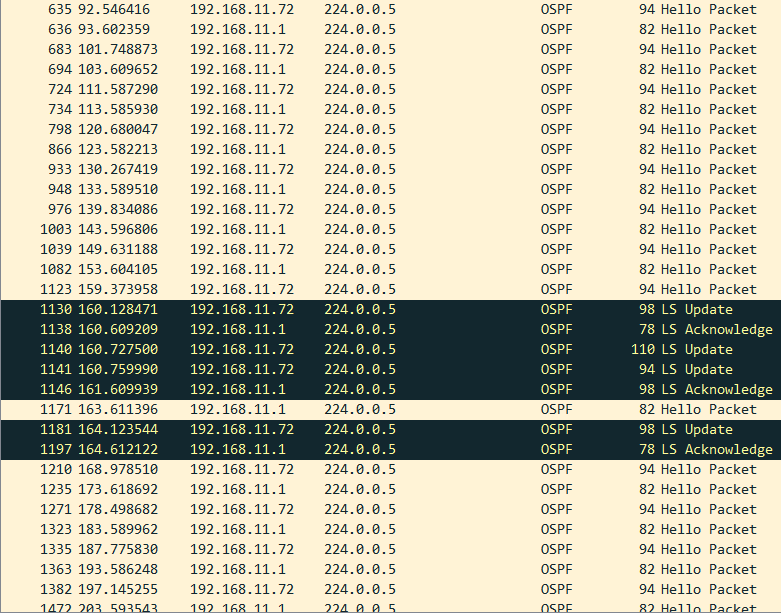Click OSPF protocol cell of packet 1140

coord(556,349)
